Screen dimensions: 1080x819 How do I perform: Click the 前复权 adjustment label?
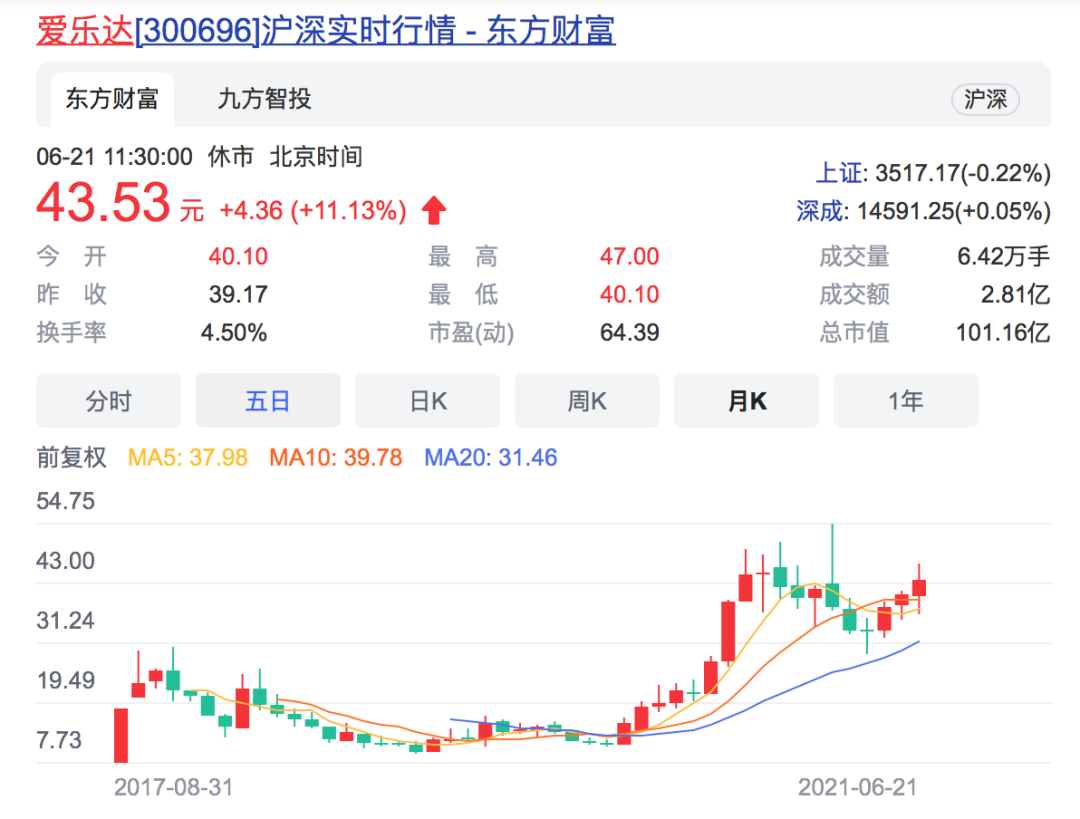coord(72,458)
